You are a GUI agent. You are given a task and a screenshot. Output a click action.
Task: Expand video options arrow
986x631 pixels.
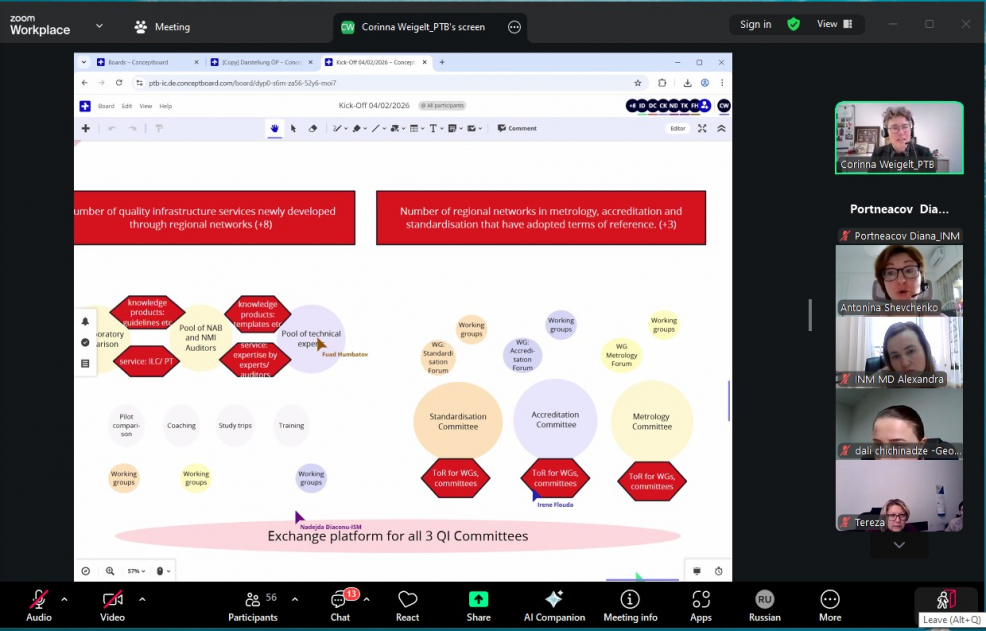142,599
